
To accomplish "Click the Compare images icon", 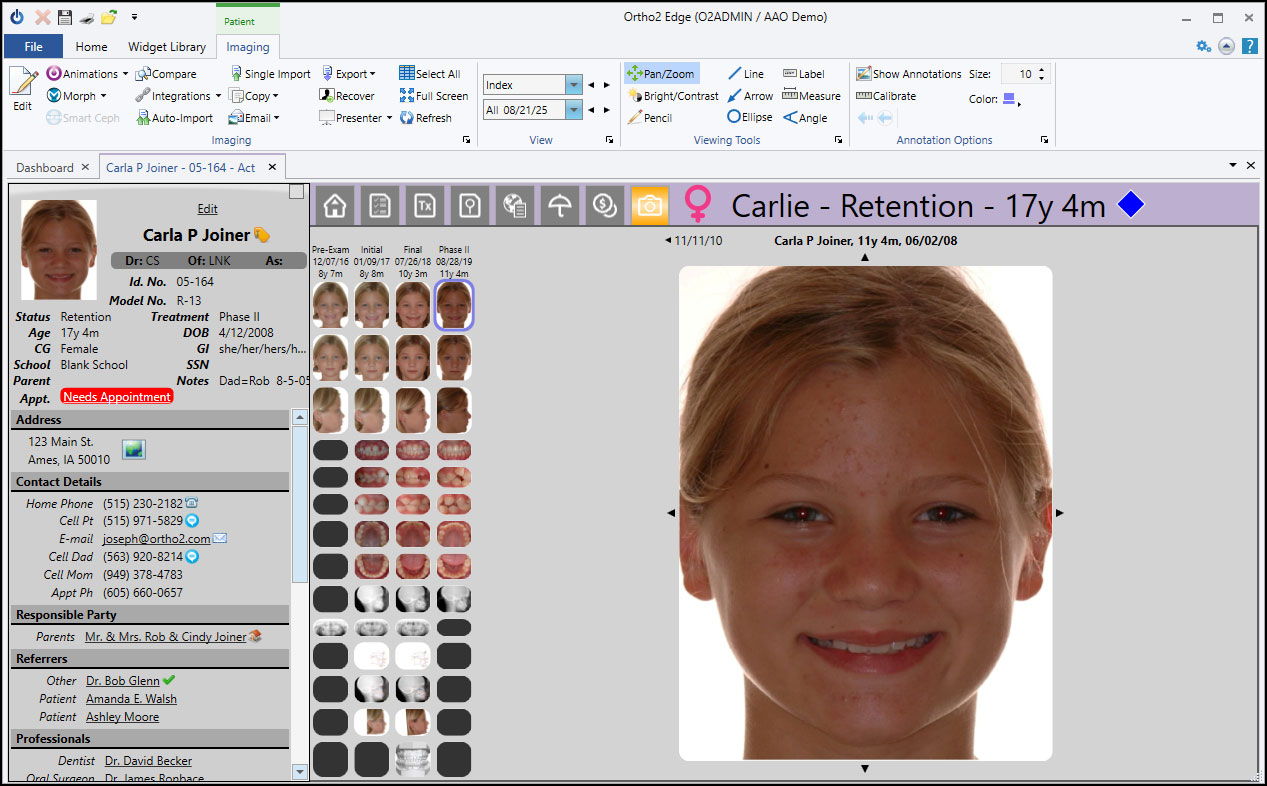I will [x=166, y=74].
